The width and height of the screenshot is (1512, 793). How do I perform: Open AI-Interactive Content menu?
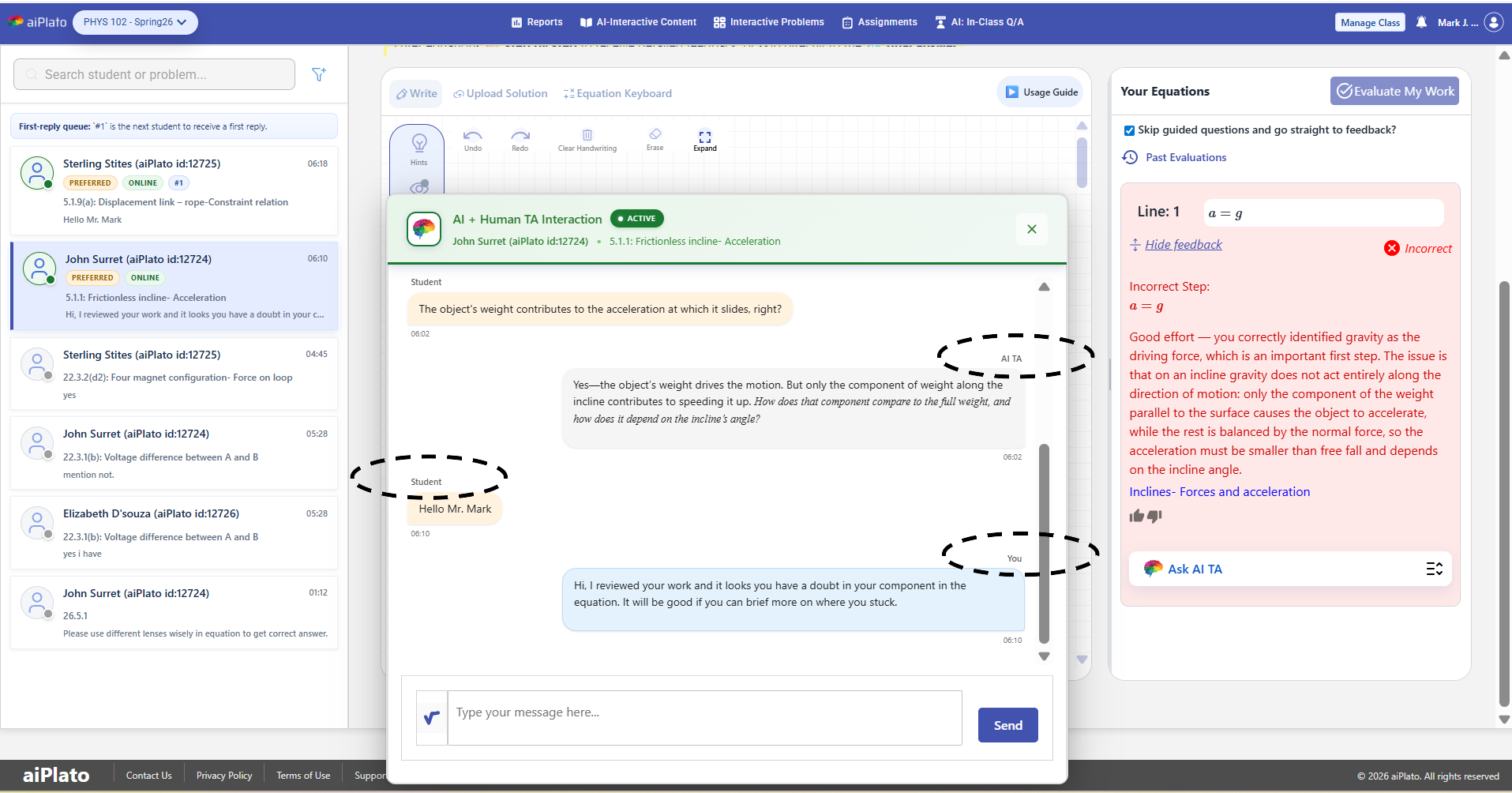pyautogui.click(x=638, y=22)
